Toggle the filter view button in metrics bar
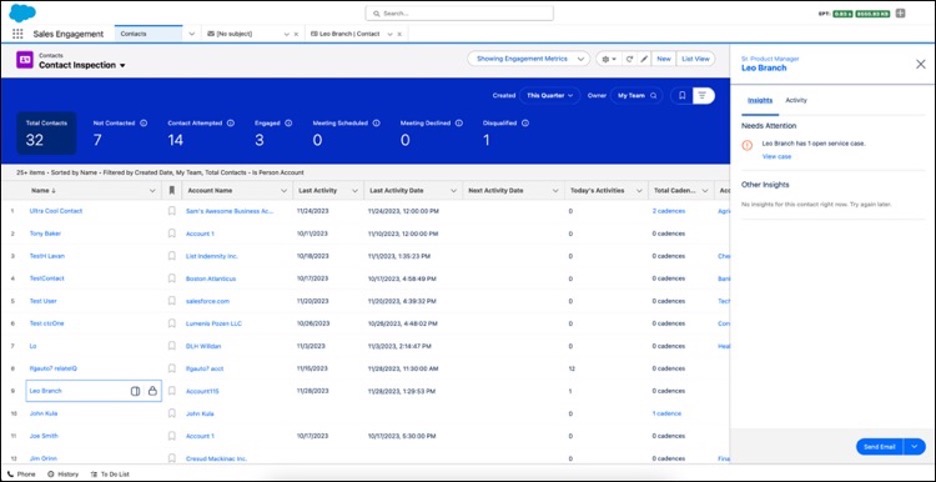 pos(704,96)
